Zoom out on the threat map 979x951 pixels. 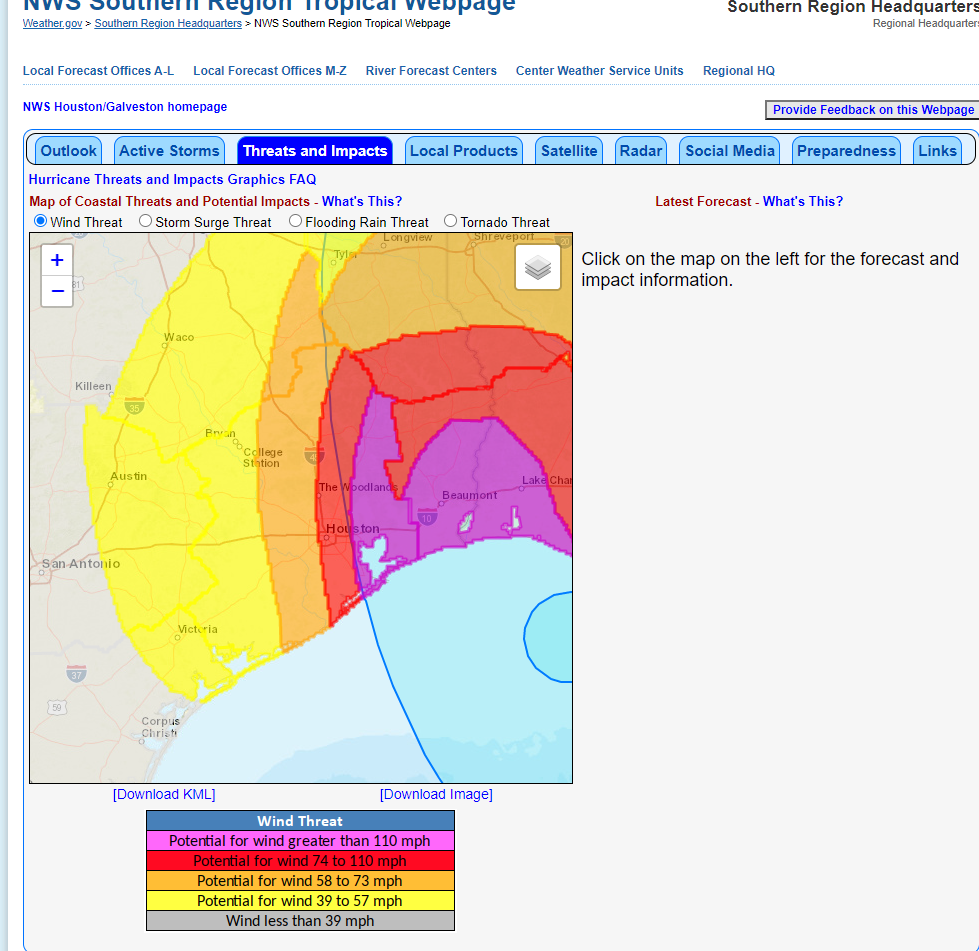[x=57, y=291]
